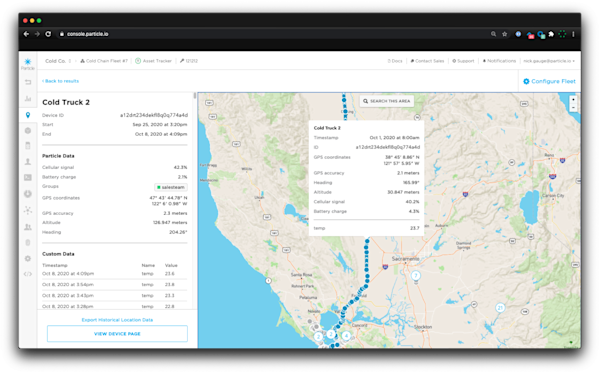The image size is (600, 374).
Task: Zoom in on the map
Action: (573, 100)
